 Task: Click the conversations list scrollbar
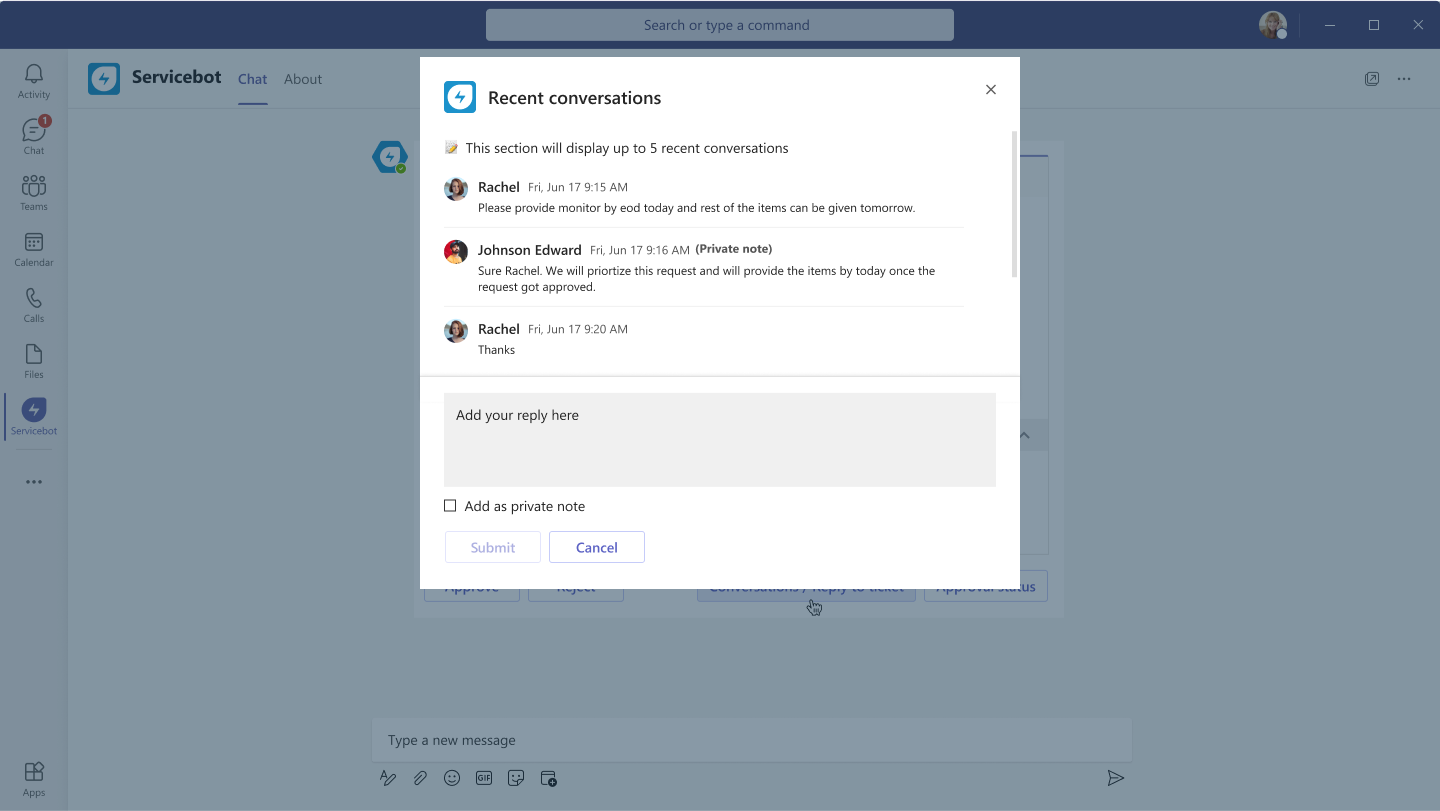(x=1014, y=204)
